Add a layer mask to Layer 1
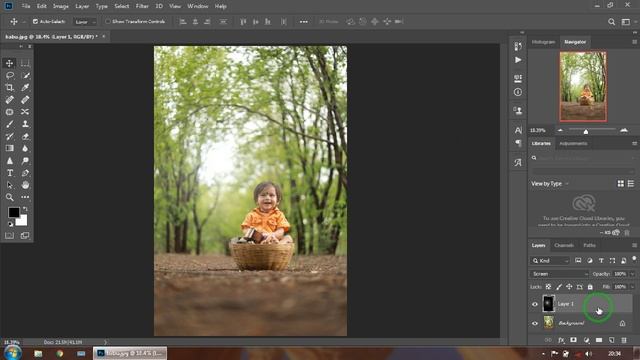 pos(573,340)
